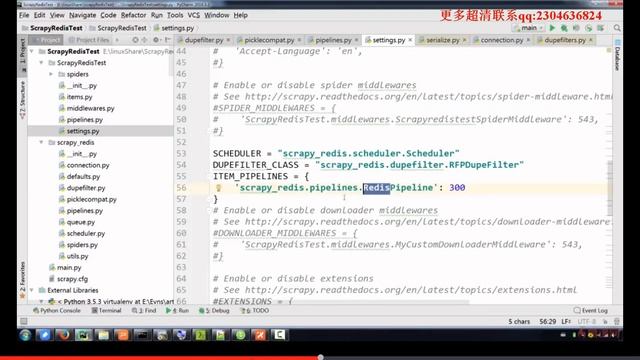Collapse the External Libraries node
Screen dimensions: 640x360
pyautogui.click(x=32, y=290)
